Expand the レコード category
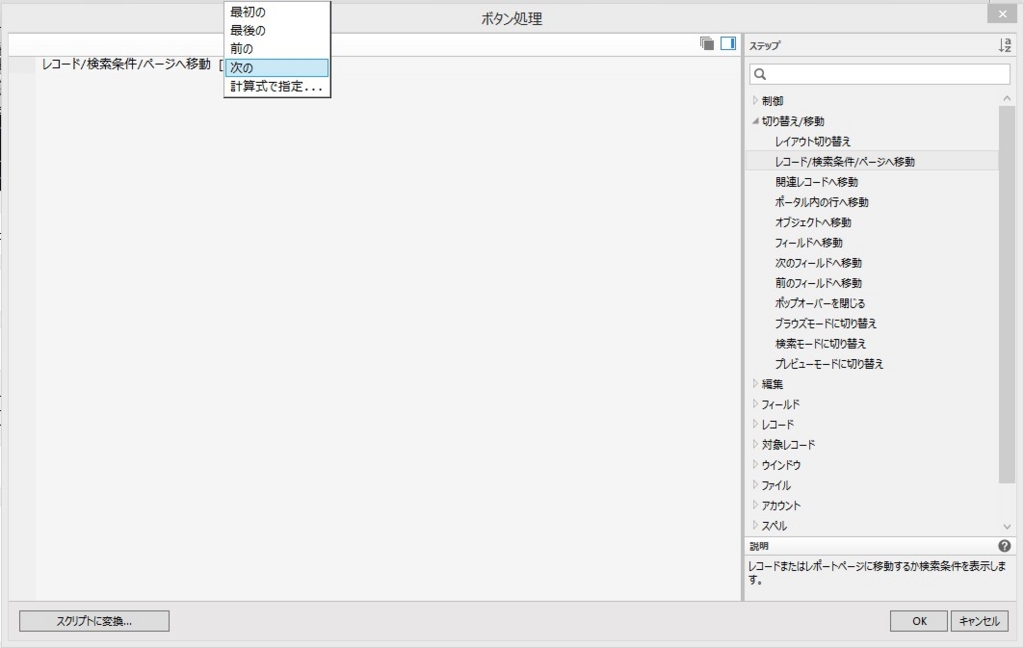 coord(756,424)
